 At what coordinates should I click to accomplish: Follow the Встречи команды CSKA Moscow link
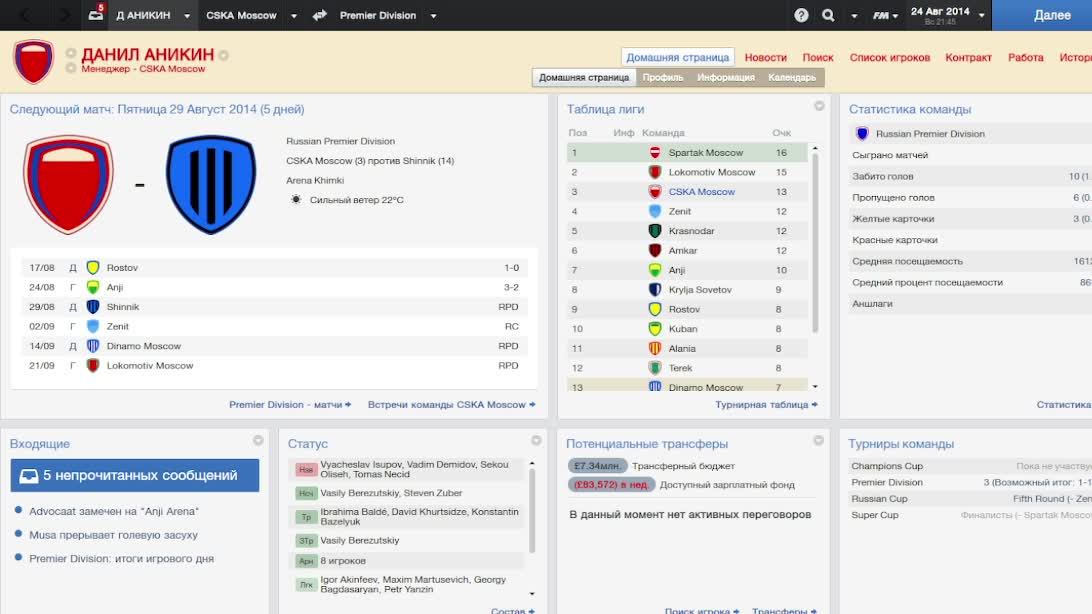coord(451,404)
